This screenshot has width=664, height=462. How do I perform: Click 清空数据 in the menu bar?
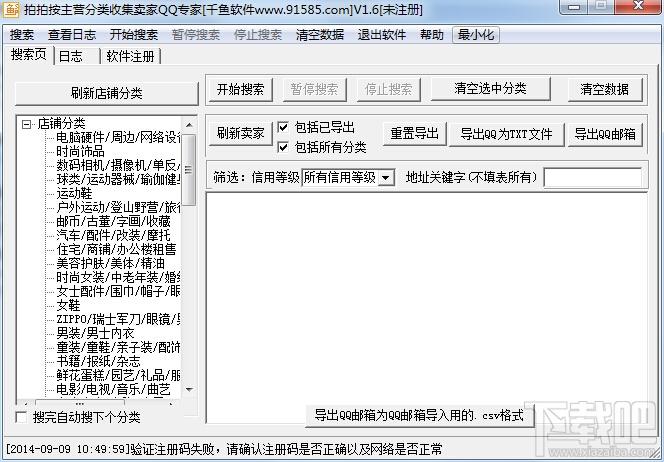click(320, 35)
